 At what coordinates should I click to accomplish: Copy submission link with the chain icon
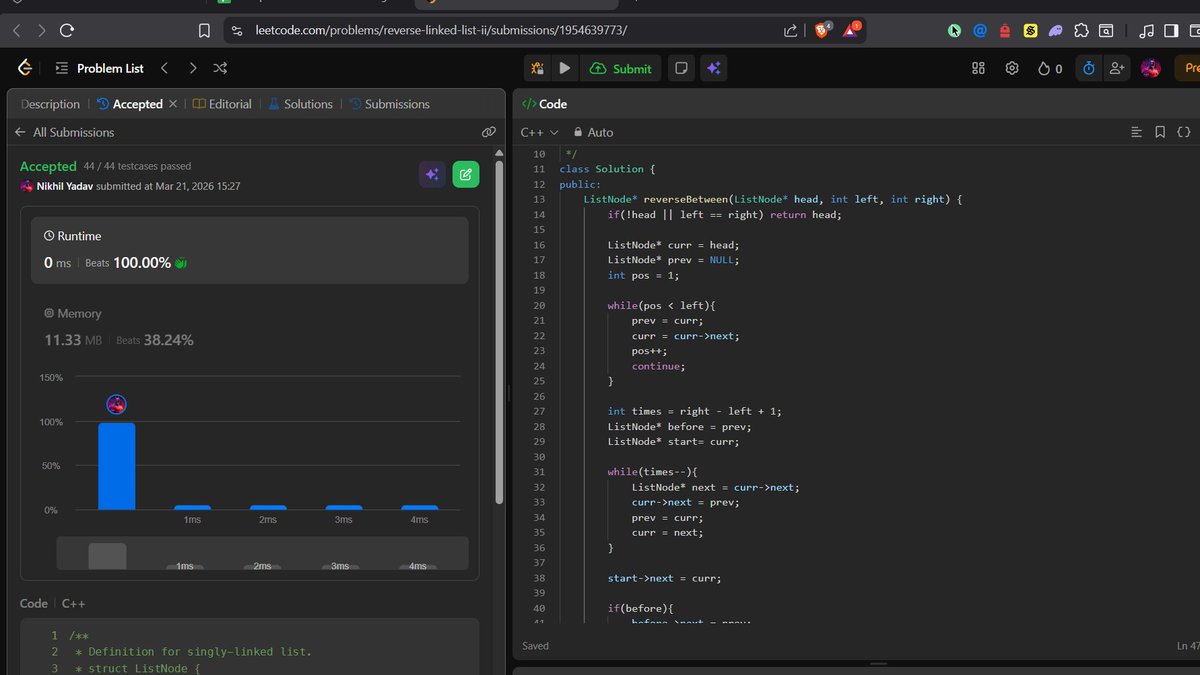click(489, 131)
